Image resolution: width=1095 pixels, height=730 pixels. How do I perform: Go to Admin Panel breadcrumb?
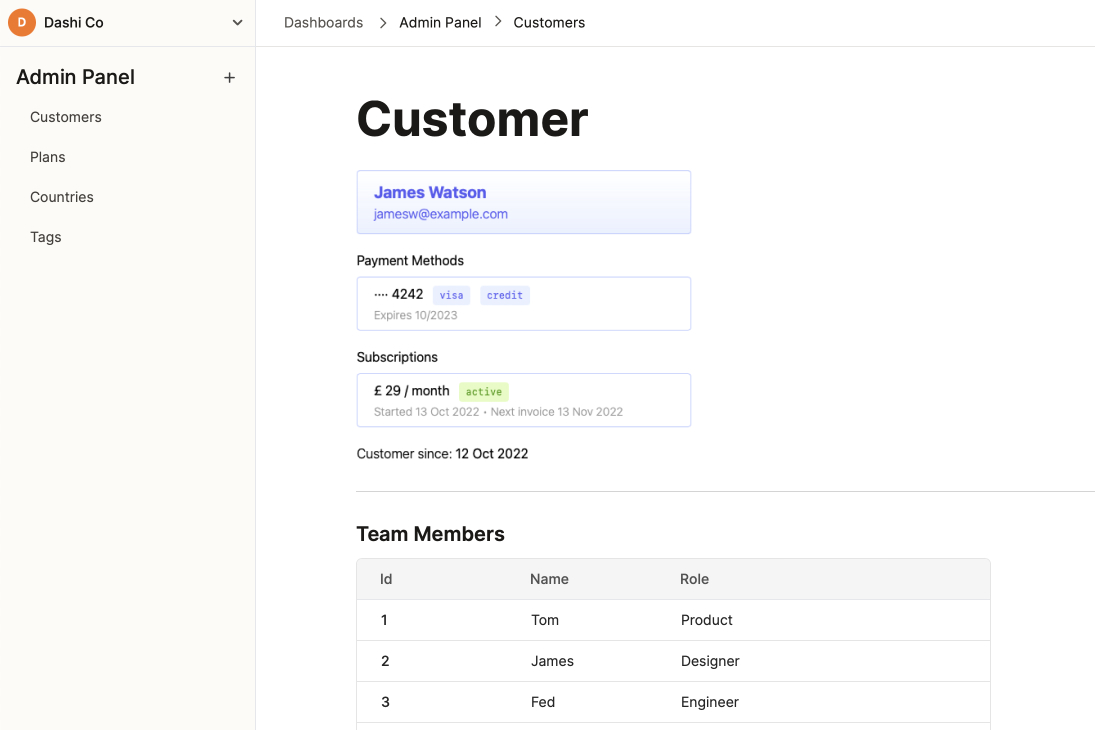440,22
